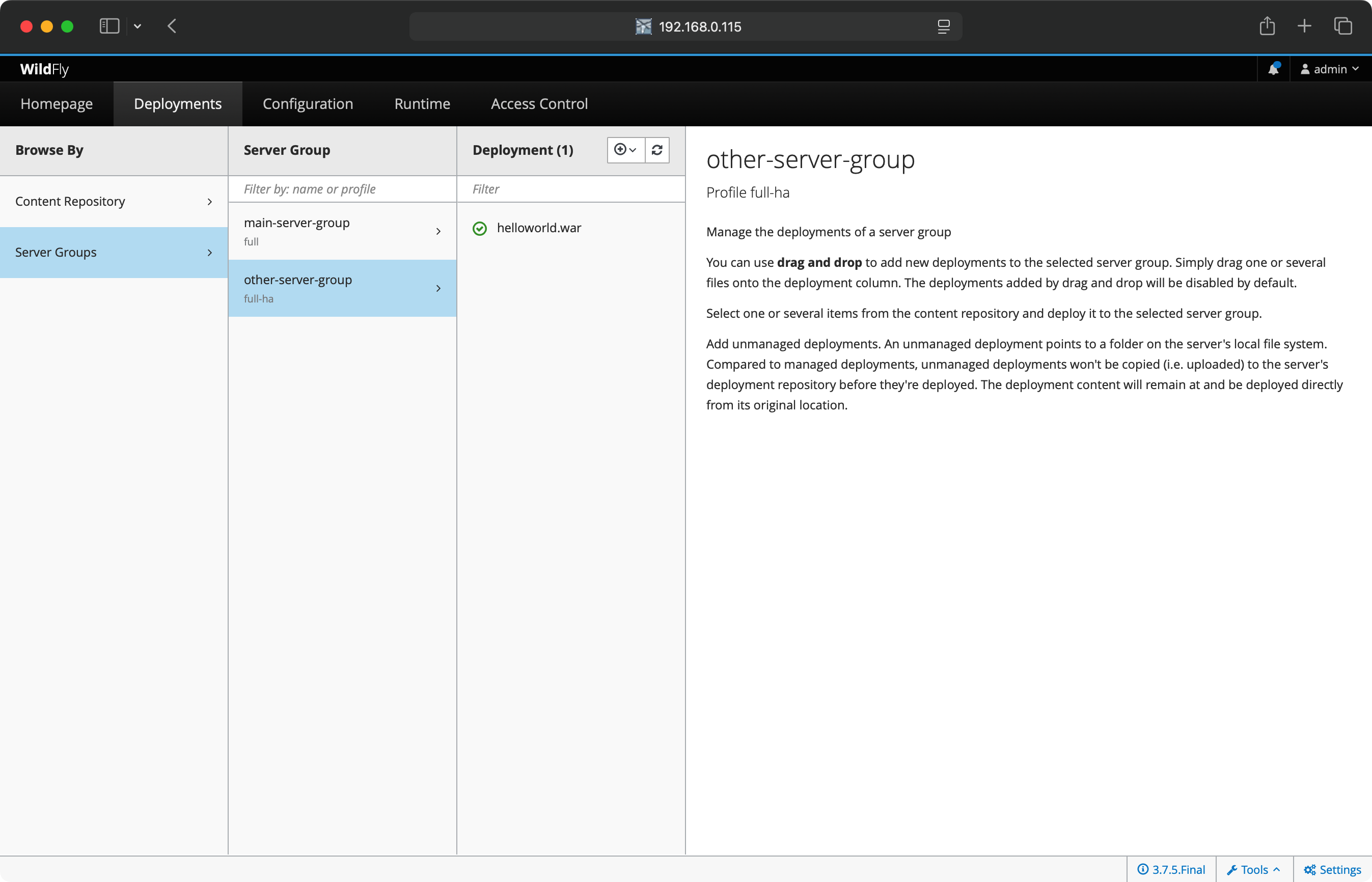Click the other-server-group heading
This screenshot has height=882, width=1372.
click(x=810, y=159)
